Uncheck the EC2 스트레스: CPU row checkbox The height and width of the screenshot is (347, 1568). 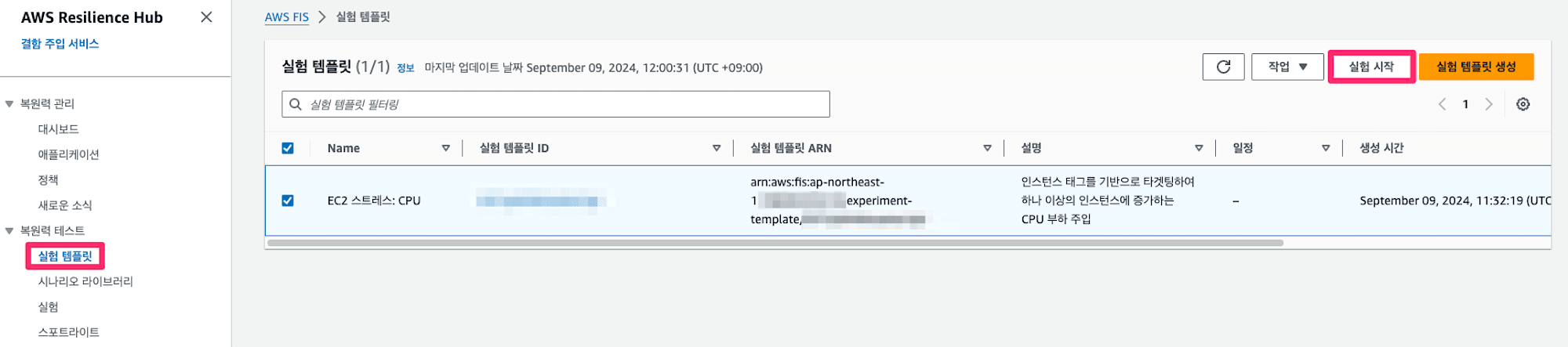tap(288, 201)
